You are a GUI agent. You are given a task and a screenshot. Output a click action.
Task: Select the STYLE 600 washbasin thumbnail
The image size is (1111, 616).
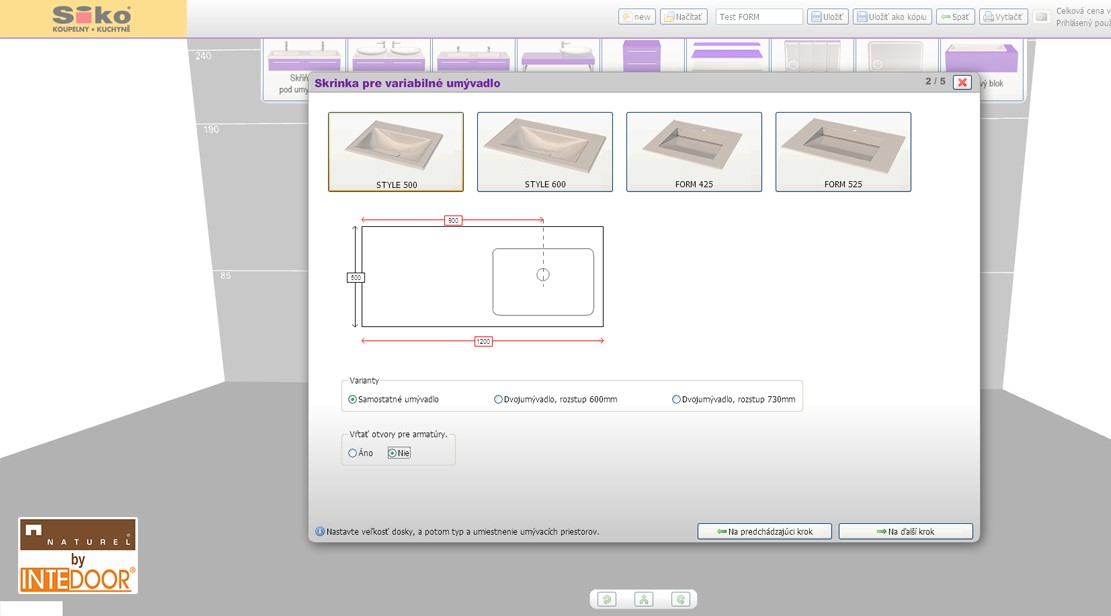click(545, 152)
